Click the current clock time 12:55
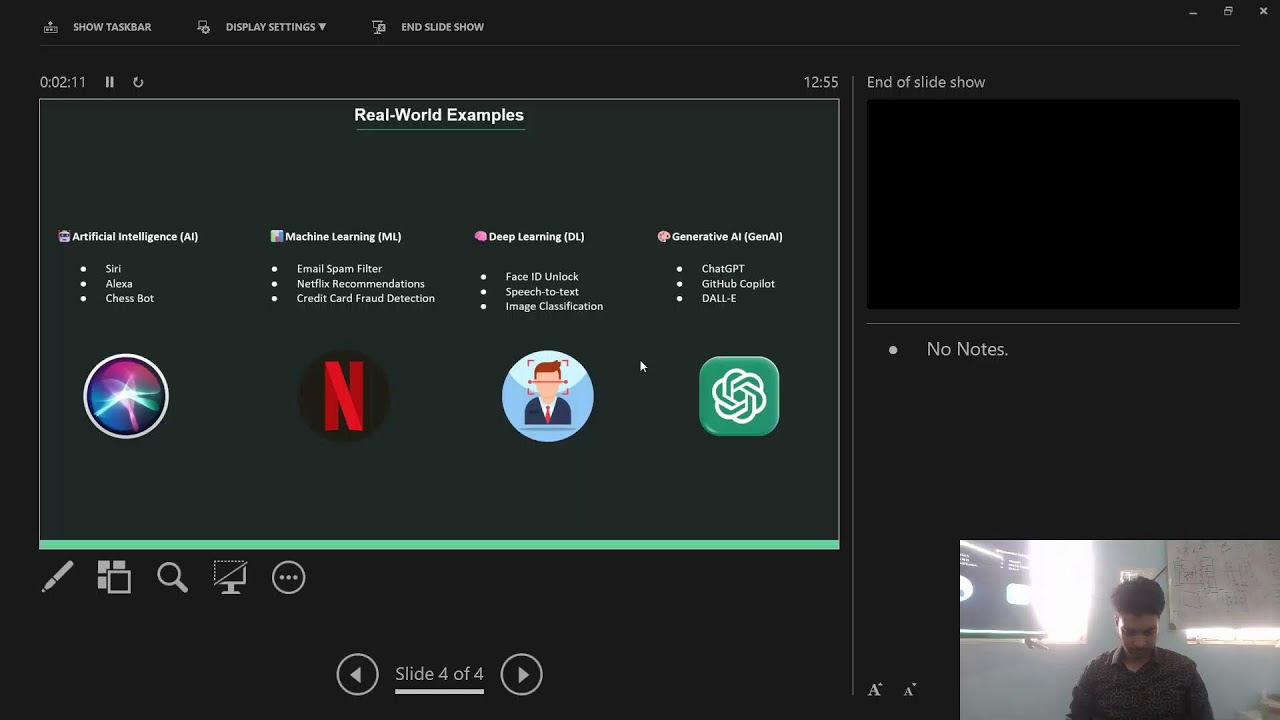 (x=821, y=82)
